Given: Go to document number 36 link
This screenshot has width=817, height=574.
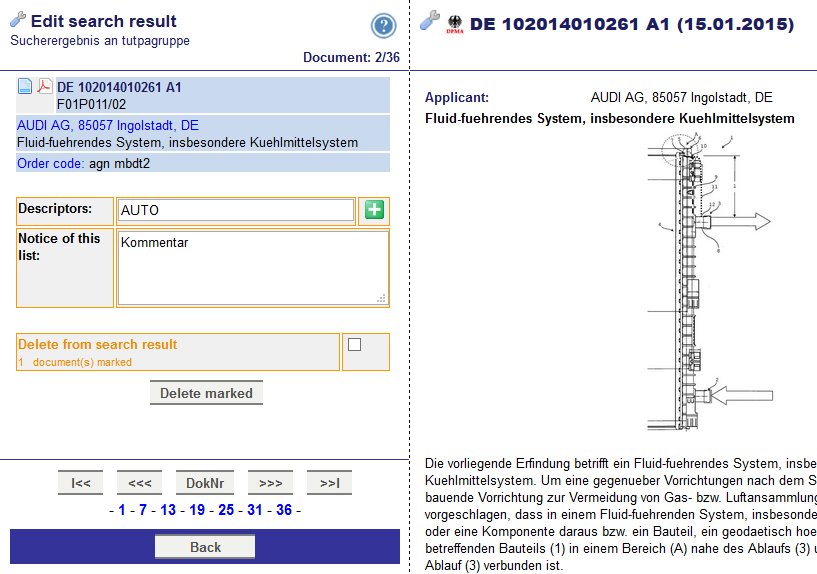Looking at the screenshot, I should pyautogui.click(x=284, y=509).
